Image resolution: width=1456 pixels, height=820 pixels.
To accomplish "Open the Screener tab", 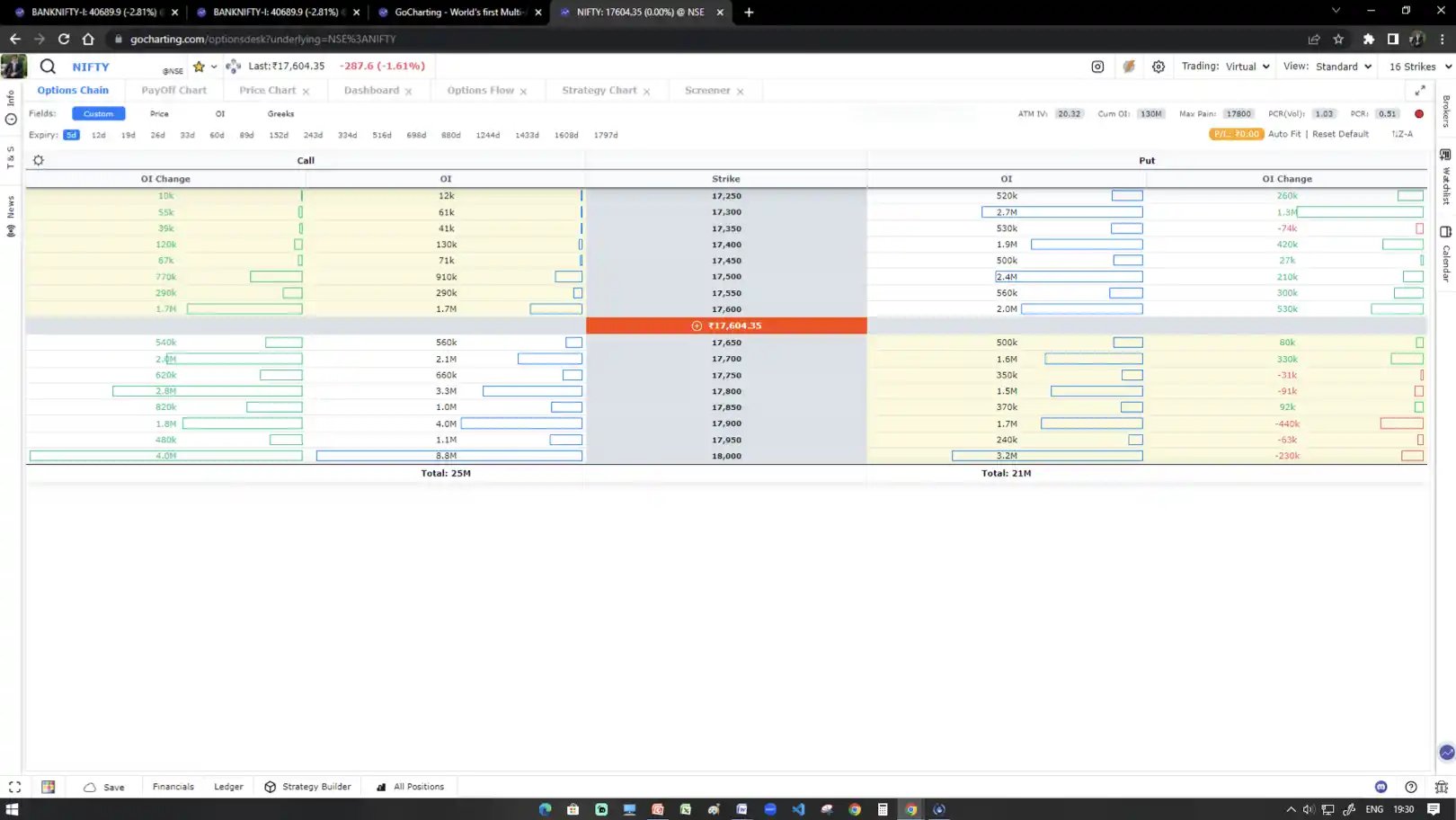I will tap(709, 90).
